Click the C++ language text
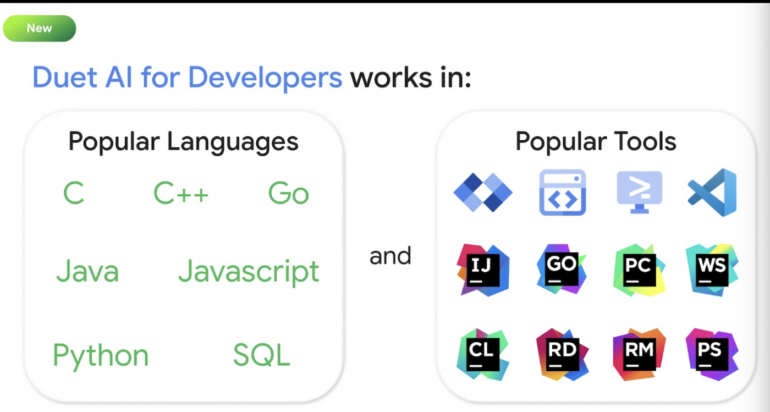770x412 pixels. [x=181, y=193]
